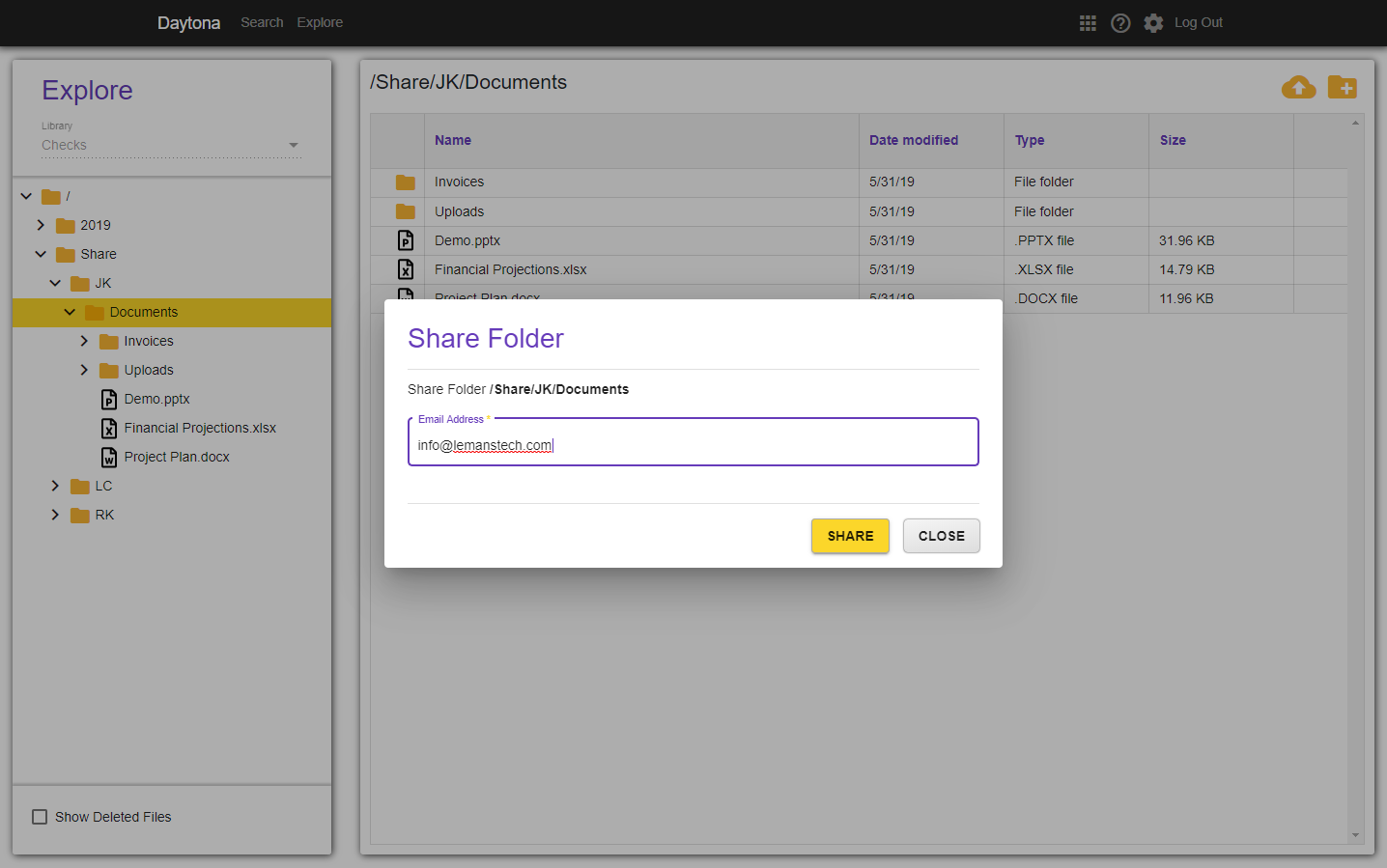Click the Demo.pptx PowerPoint file icon in table
This screenshot has width=1387, height=868.
pyautogui.click(x=406, y=240)
